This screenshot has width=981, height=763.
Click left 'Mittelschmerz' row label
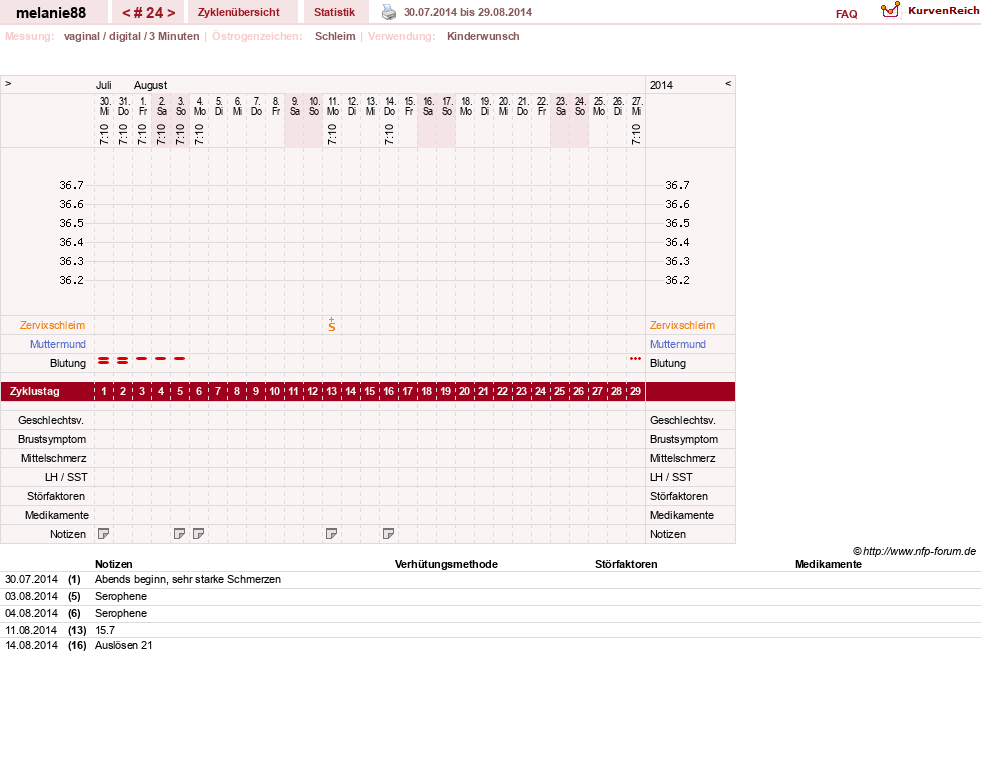pos(53,458)
